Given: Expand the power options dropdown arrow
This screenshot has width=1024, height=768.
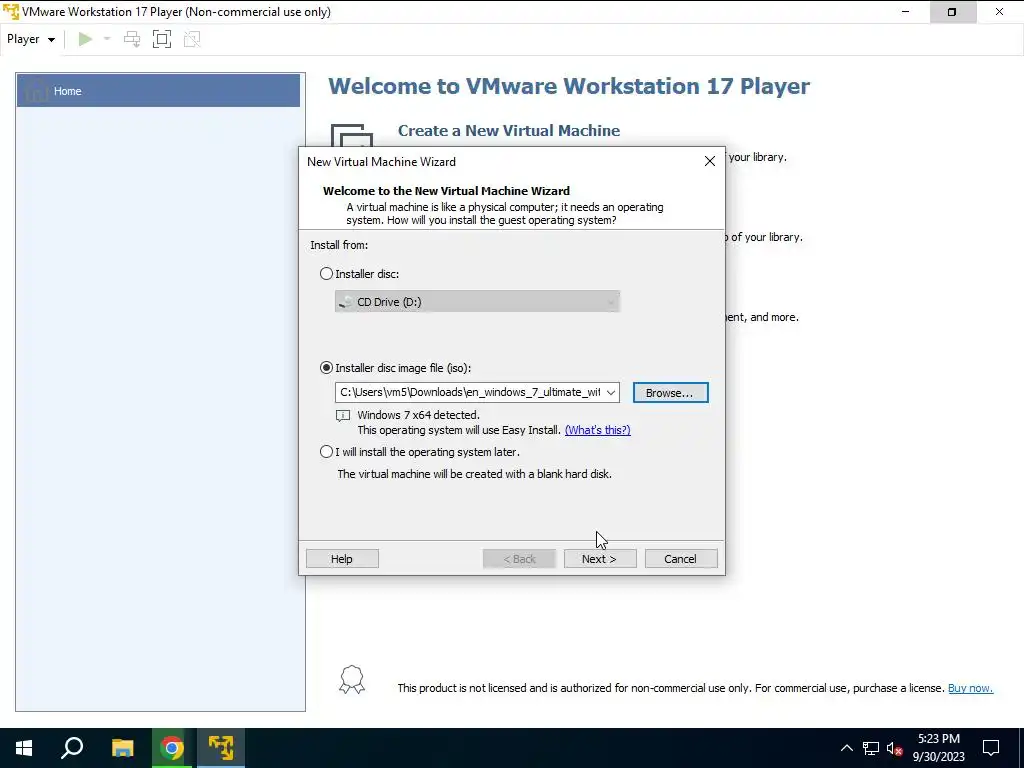Looking at the screenshot, I should click(x=107, y=39).
